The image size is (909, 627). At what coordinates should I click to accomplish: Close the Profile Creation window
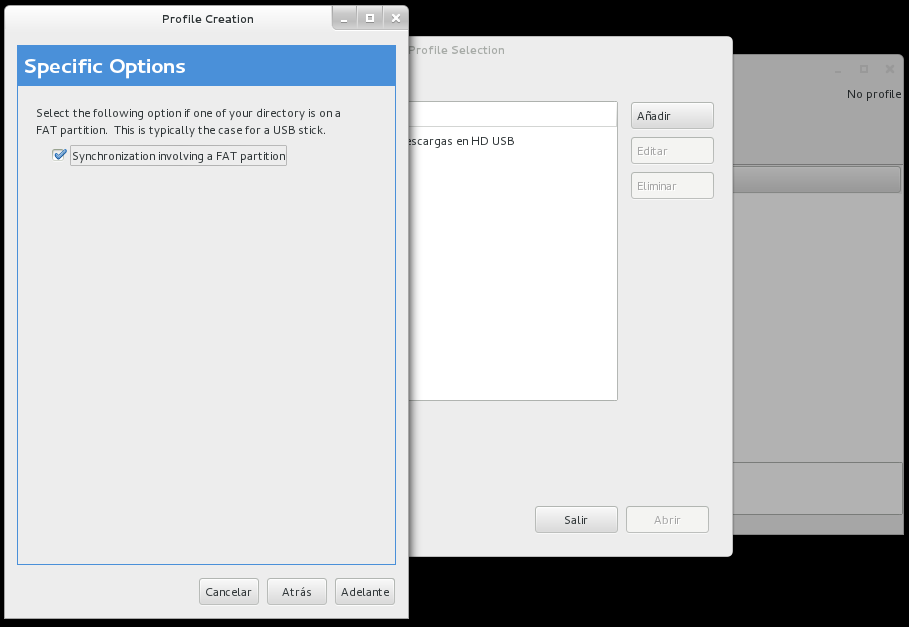tap(396, 19)
